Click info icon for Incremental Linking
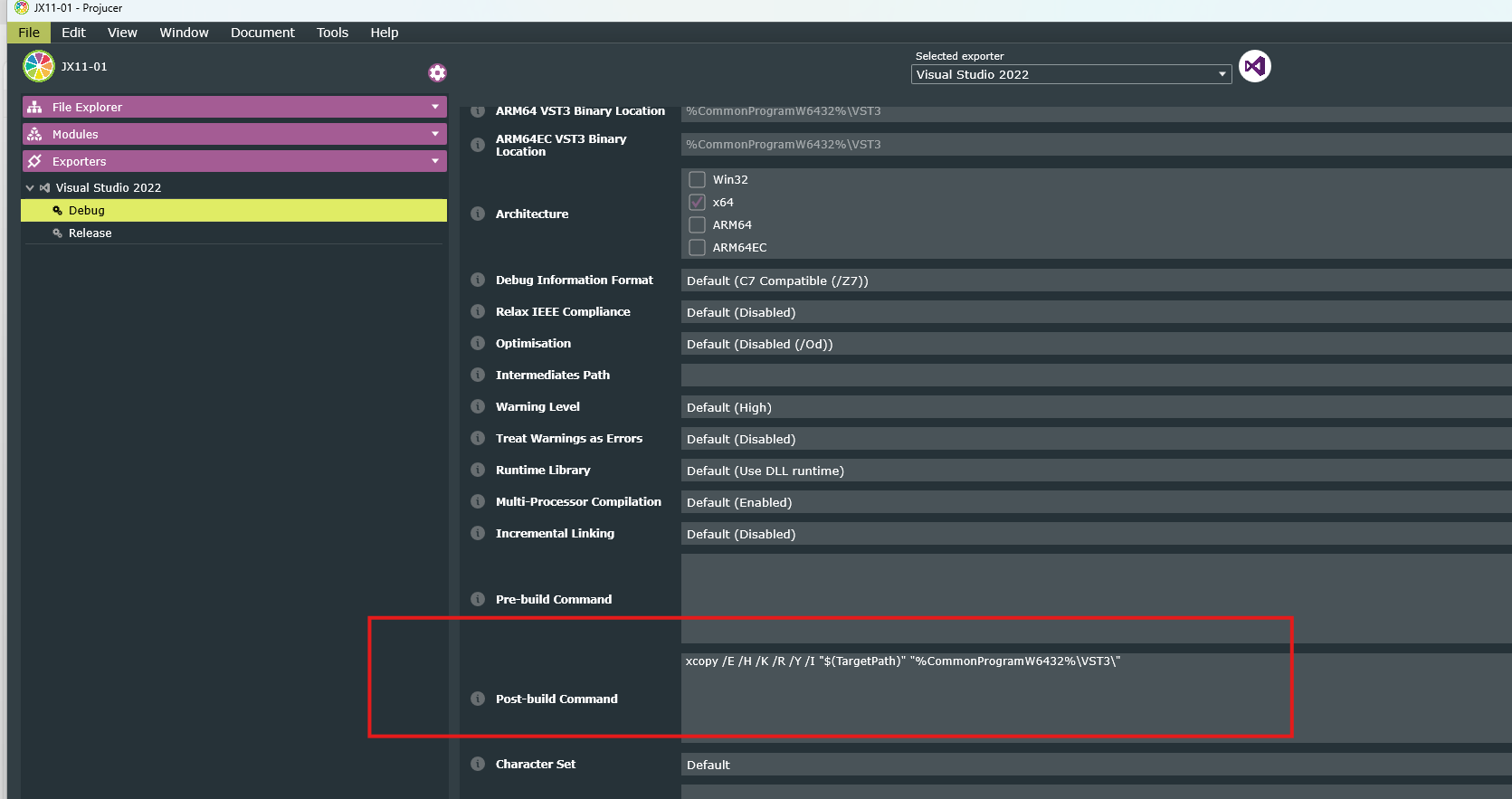1512x799 pixels. tap(478, 533)
